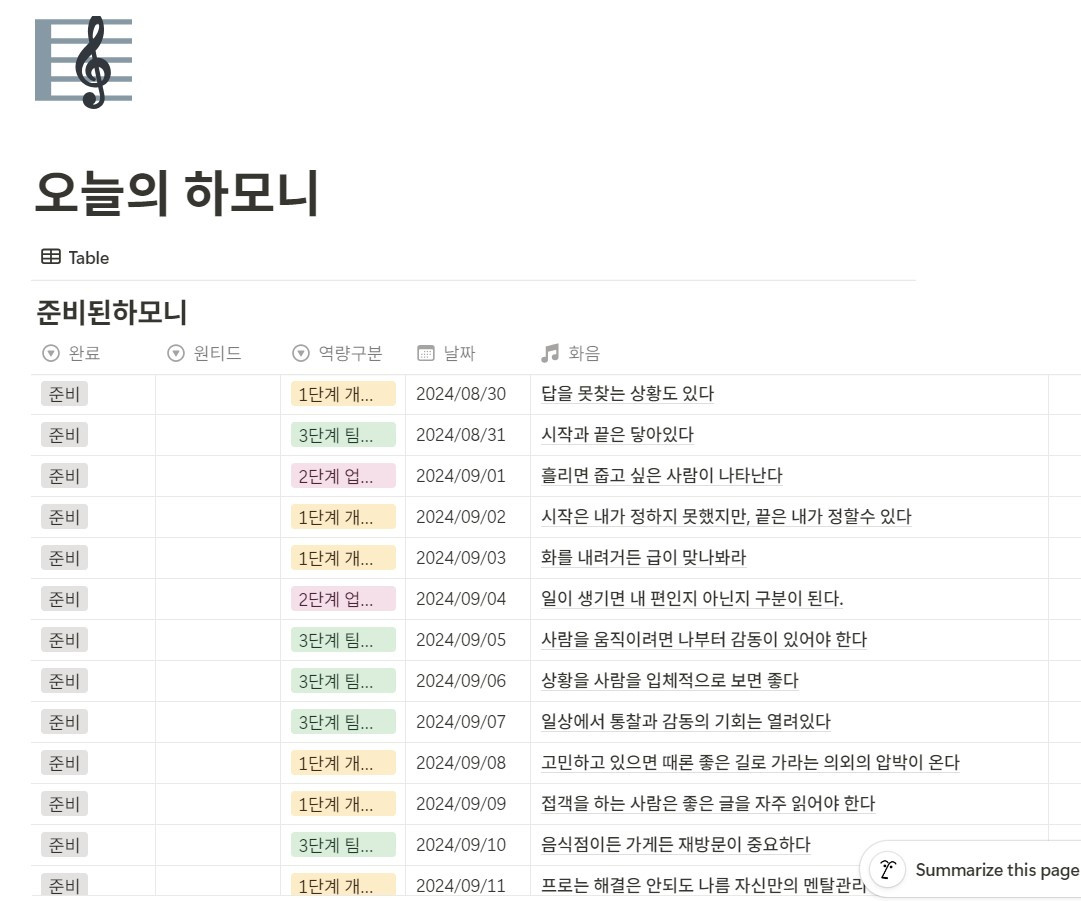This screenshot has height=901, width=1081.
Task: Click the date cell 2024/09/05
Action: [x=461, y=640]
